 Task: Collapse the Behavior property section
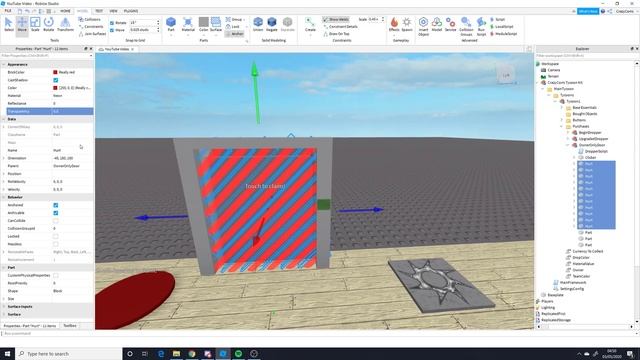[4, 197]
